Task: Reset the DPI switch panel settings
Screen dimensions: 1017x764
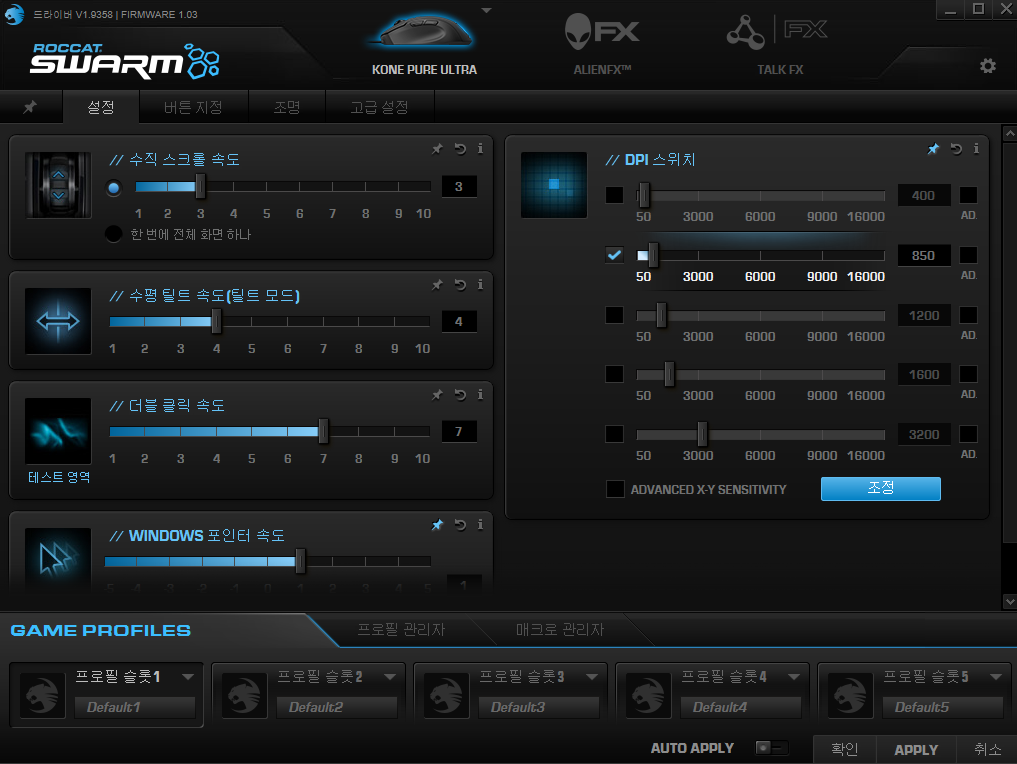Action: coord(956,149)
